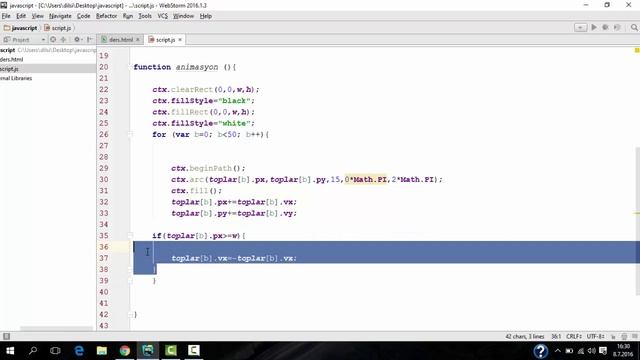The height and width of the screenshot is (360, 640).
Task: Collapse the for loop fold marker on line 26
Action: click(130, 134)
